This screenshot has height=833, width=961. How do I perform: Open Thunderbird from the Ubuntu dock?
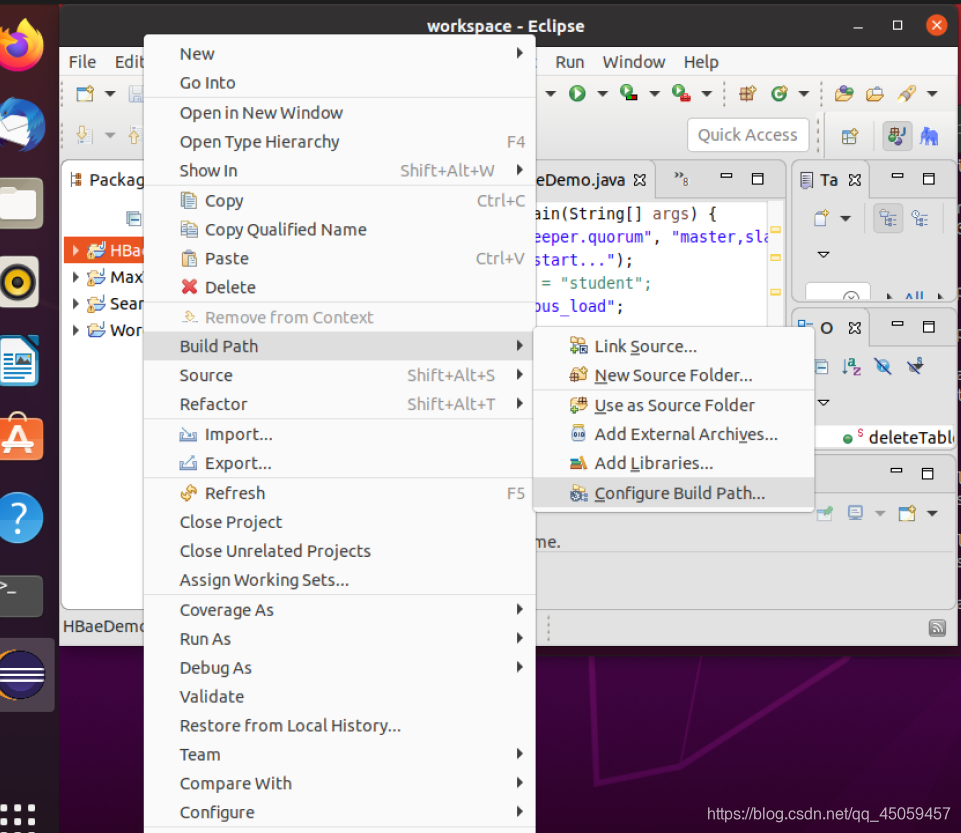[21, 125]
